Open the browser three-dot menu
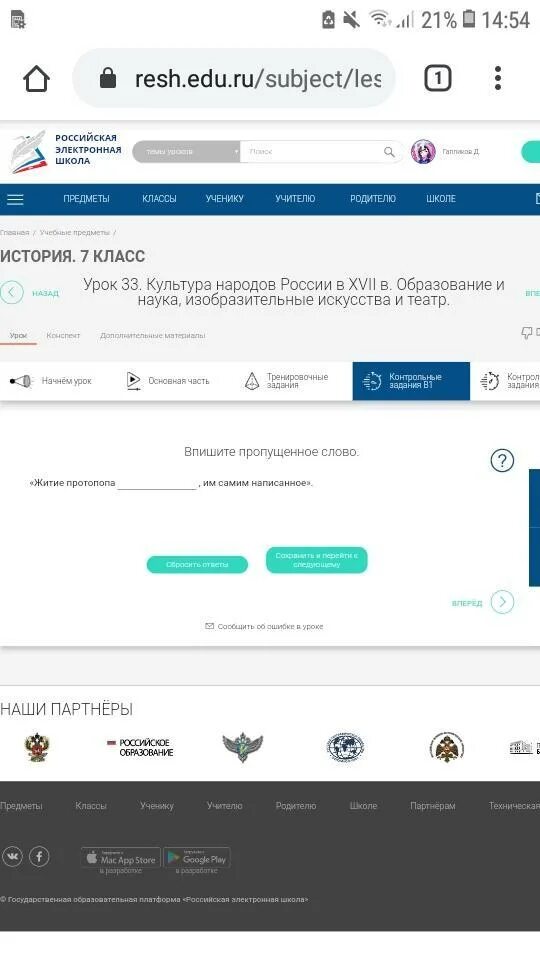Screen dimensions: 540x960 tap(498, 78)
